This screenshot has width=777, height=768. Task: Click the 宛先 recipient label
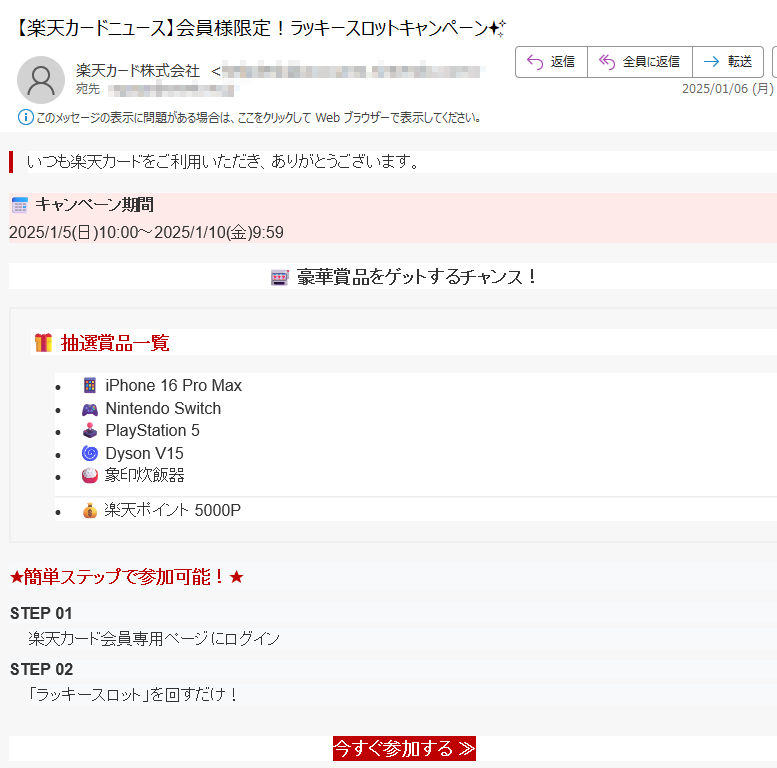[88, 89]
